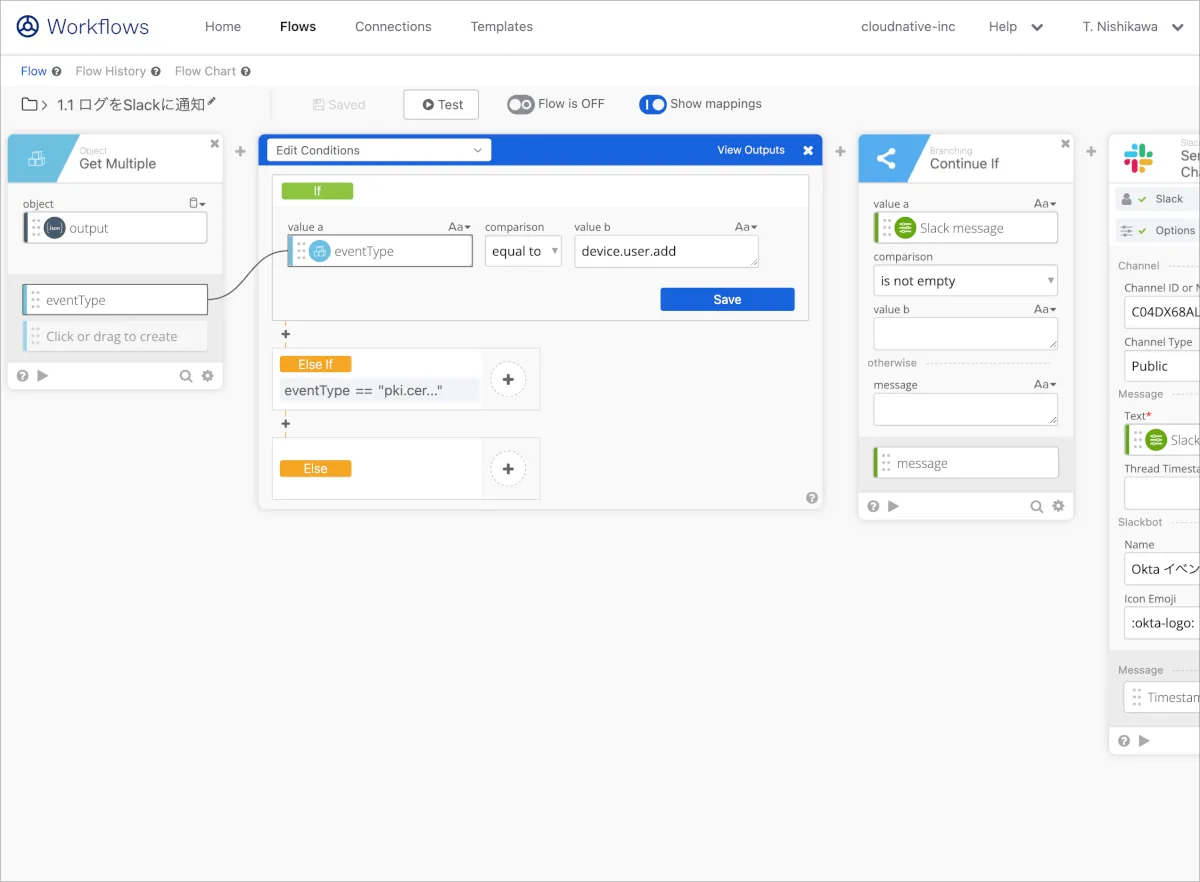1200x882 pixels.
Task: Add action to Else If branch
Action: (508, 379)
